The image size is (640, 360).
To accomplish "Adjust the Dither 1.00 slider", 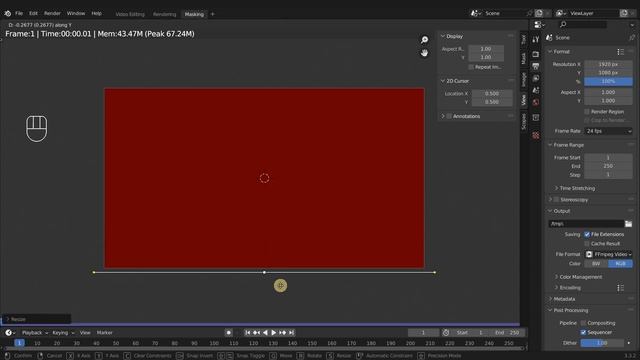I will tap(602, 343).
